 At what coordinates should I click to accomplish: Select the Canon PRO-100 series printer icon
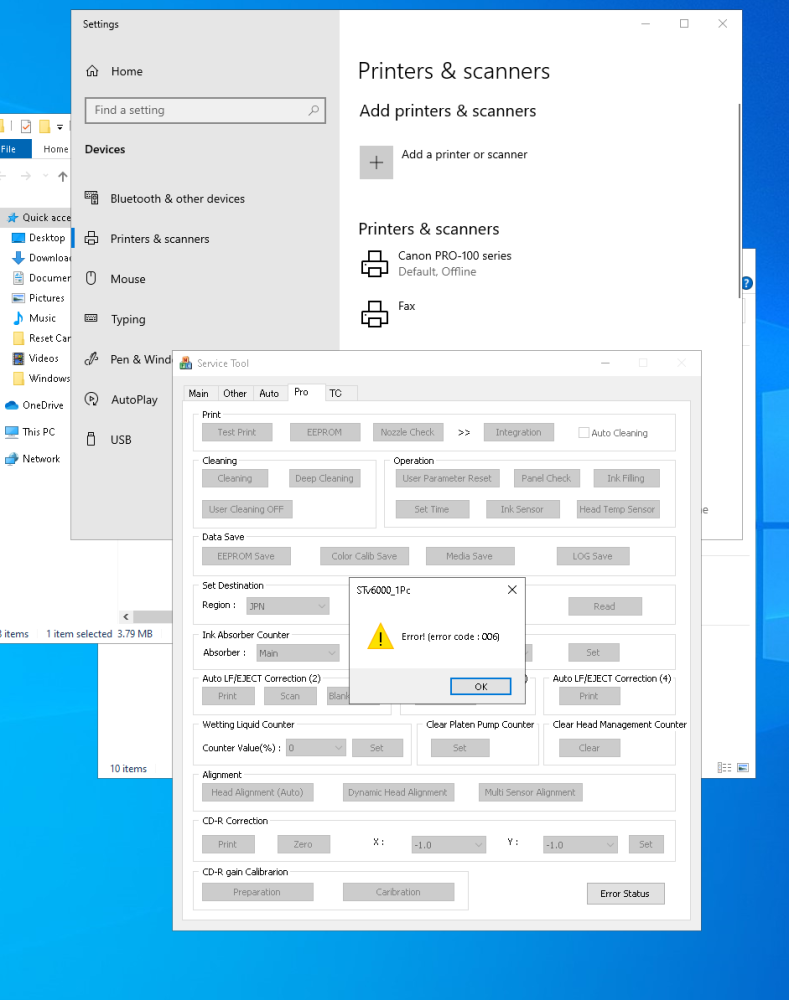point(374,264)
